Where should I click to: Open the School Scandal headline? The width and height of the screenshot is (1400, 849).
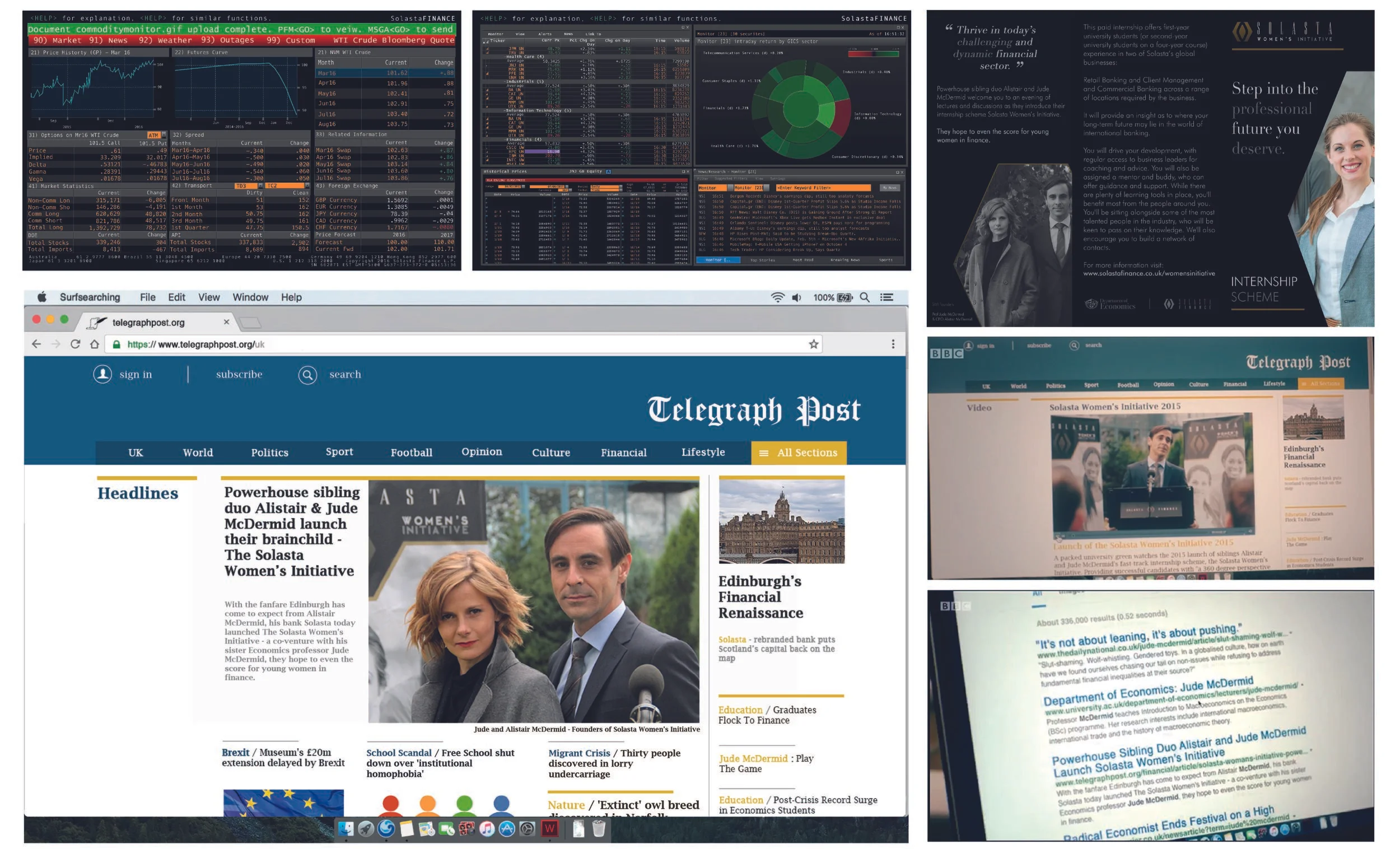tap(440, 763)
